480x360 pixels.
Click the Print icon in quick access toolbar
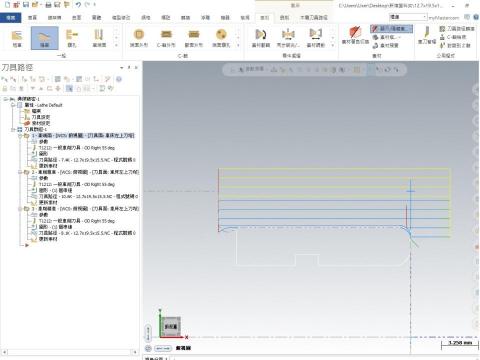pos(48,5)
